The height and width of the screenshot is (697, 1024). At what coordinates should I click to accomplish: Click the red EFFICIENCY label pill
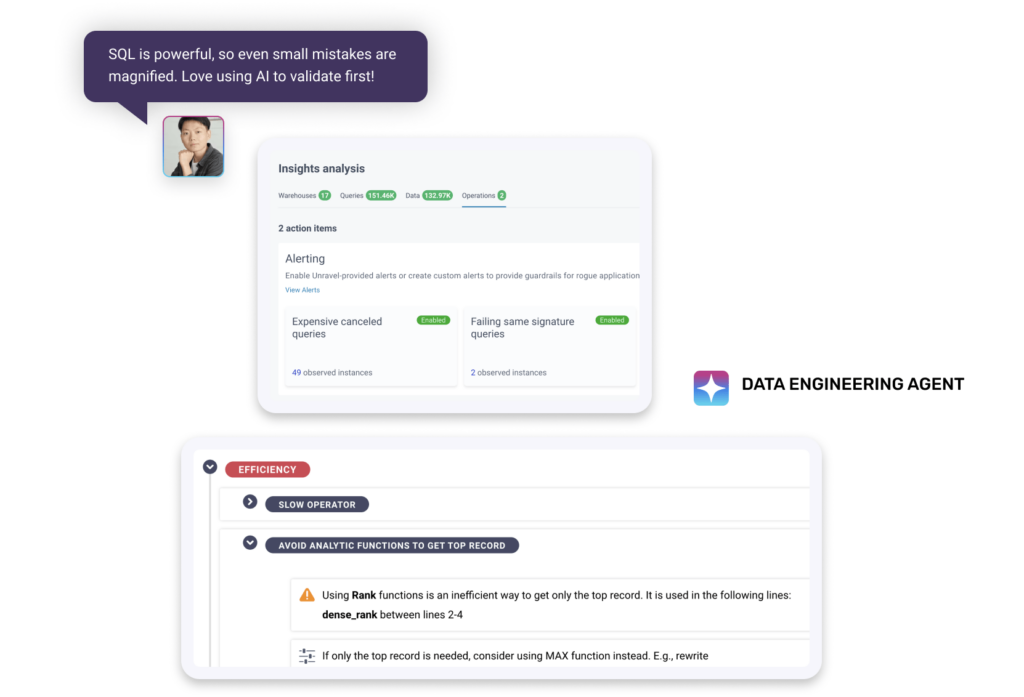267,470
